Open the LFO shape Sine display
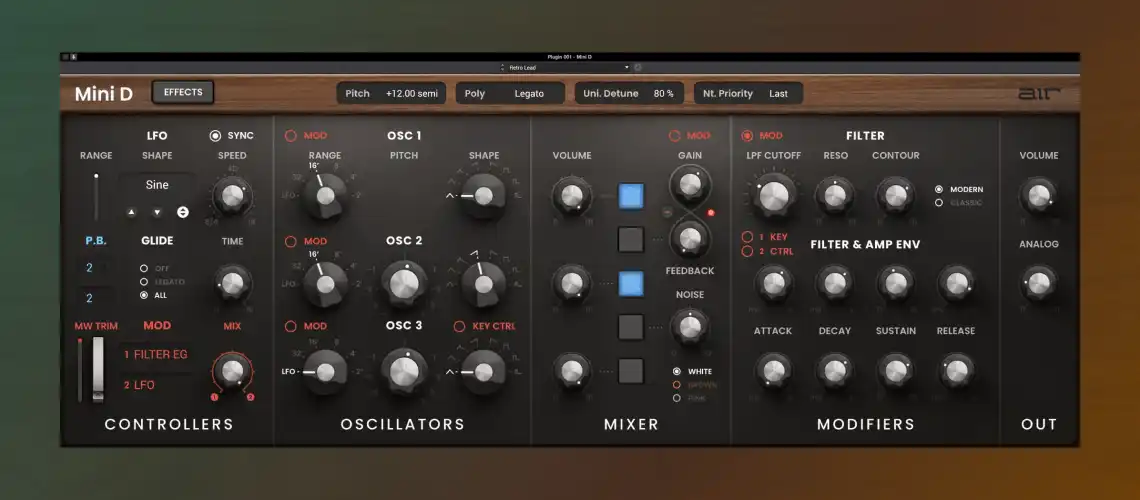The image size is (1140, 500). coord(157,185)
